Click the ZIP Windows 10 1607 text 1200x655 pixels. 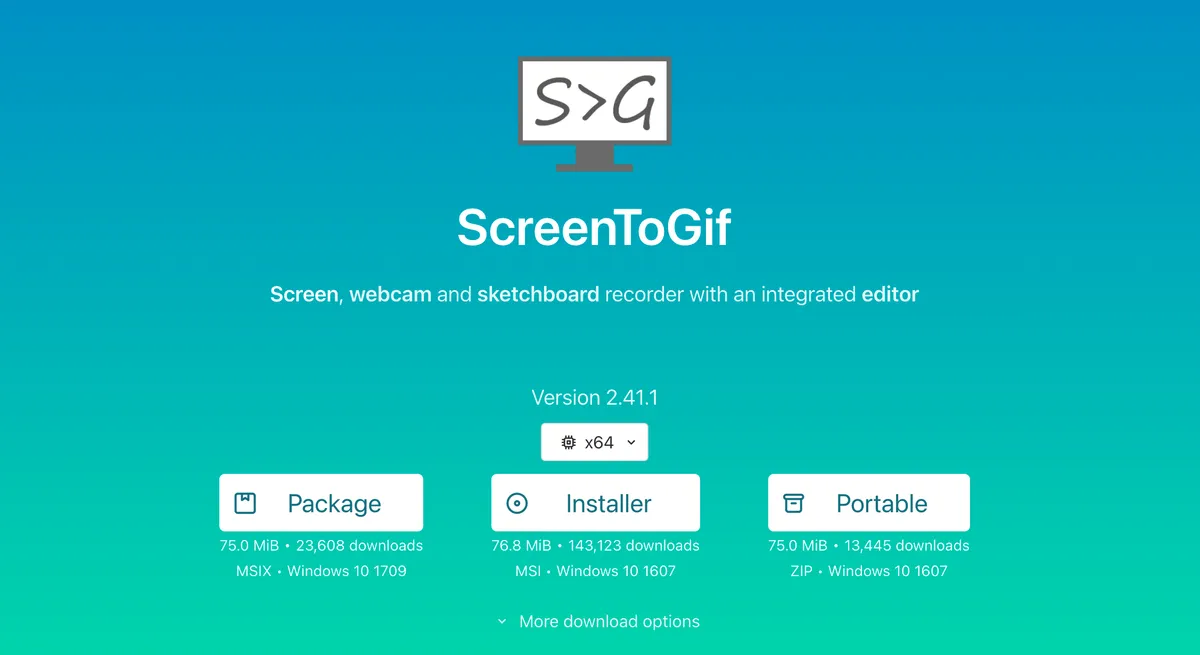point(869,571)
